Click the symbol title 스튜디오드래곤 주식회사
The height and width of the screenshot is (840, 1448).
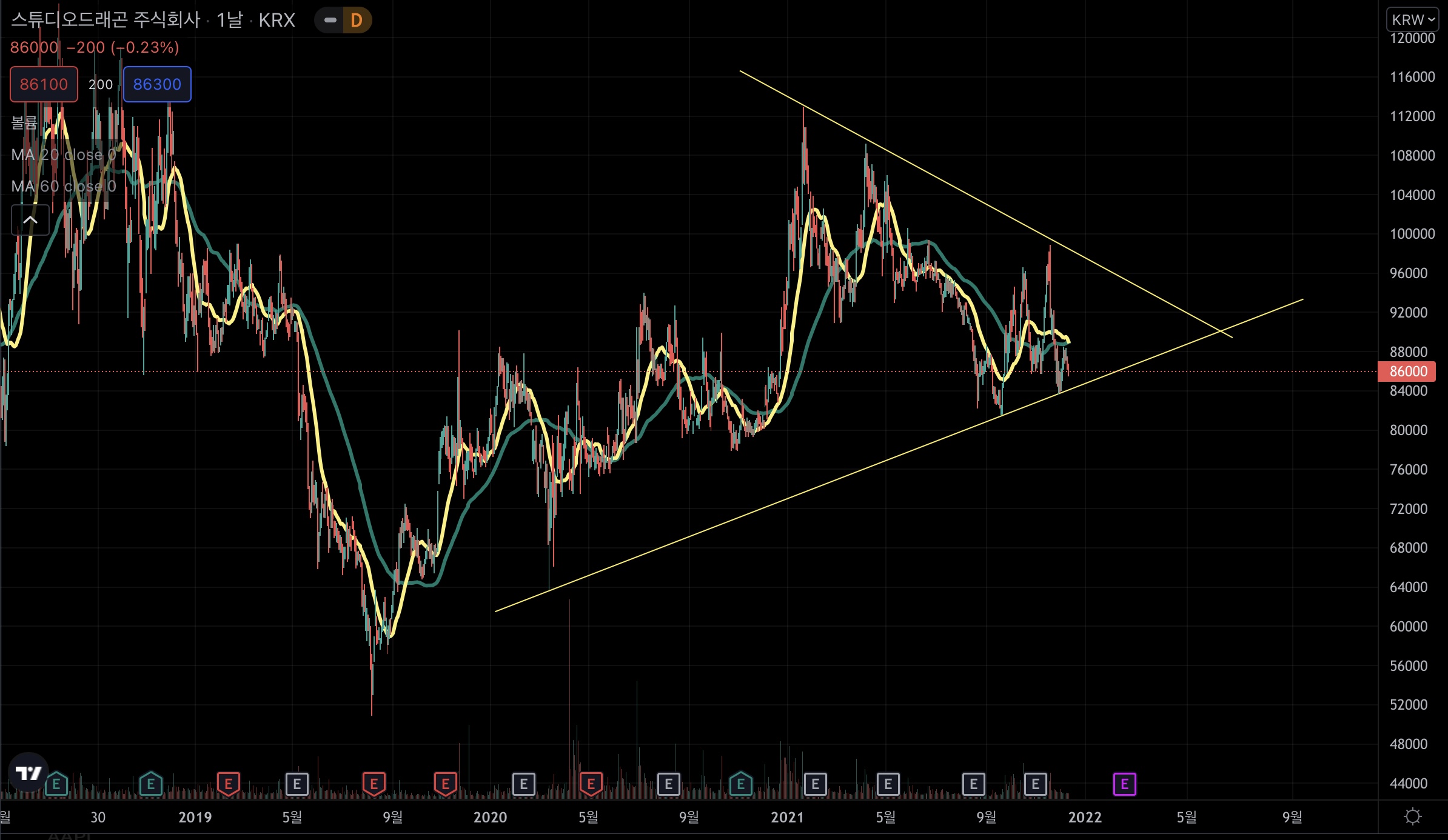(x=106, y=20)
